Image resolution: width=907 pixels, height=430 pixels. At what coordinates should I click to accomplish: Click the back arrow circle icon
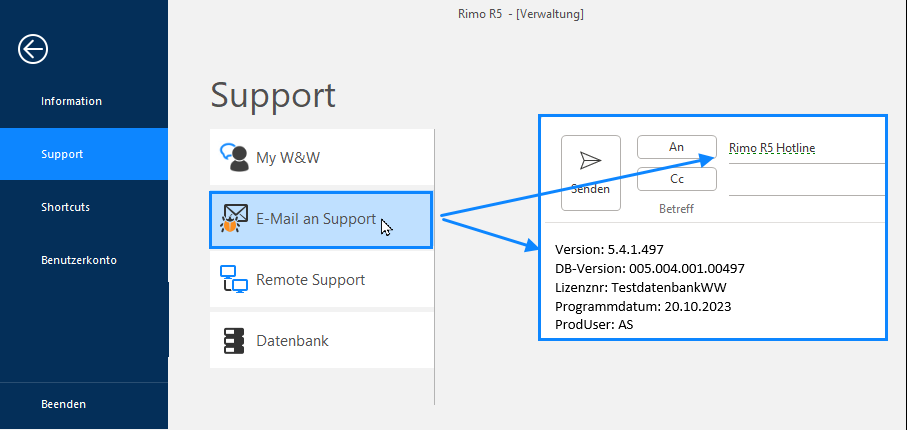click(x=33, y=49)
